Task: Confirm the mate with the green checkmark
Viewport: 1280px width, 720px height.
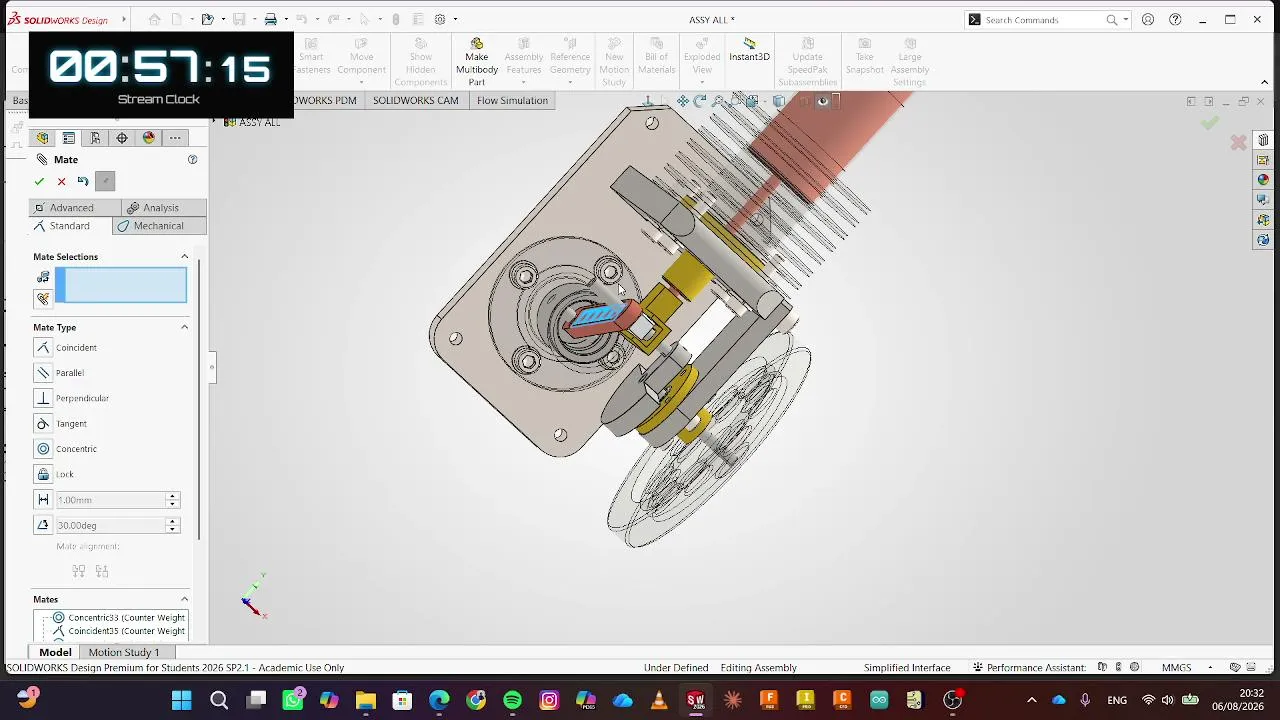Action: point(39,181)
